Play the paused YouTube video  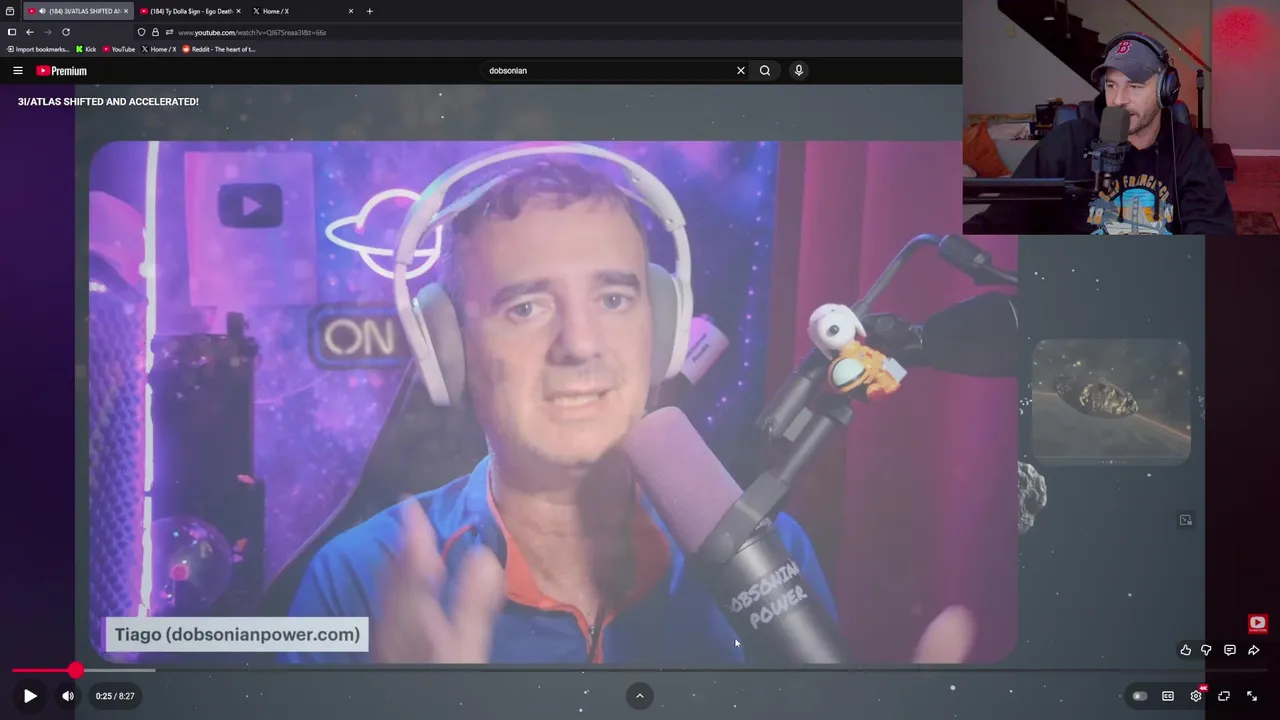30,696
